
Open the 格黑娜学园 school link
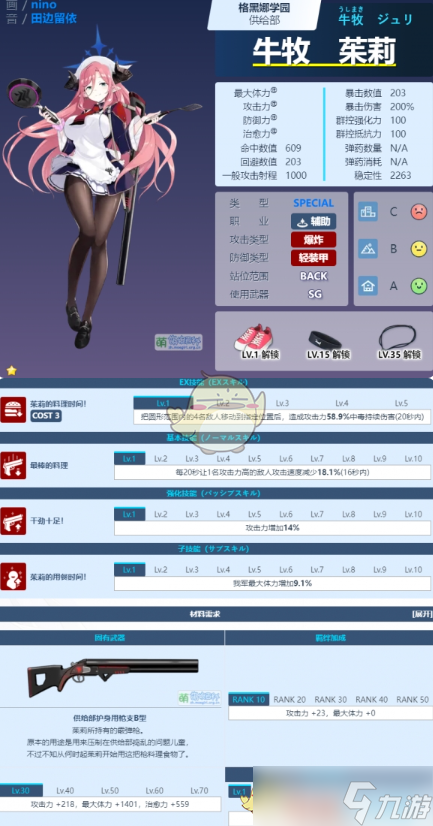tap(263, 7)
